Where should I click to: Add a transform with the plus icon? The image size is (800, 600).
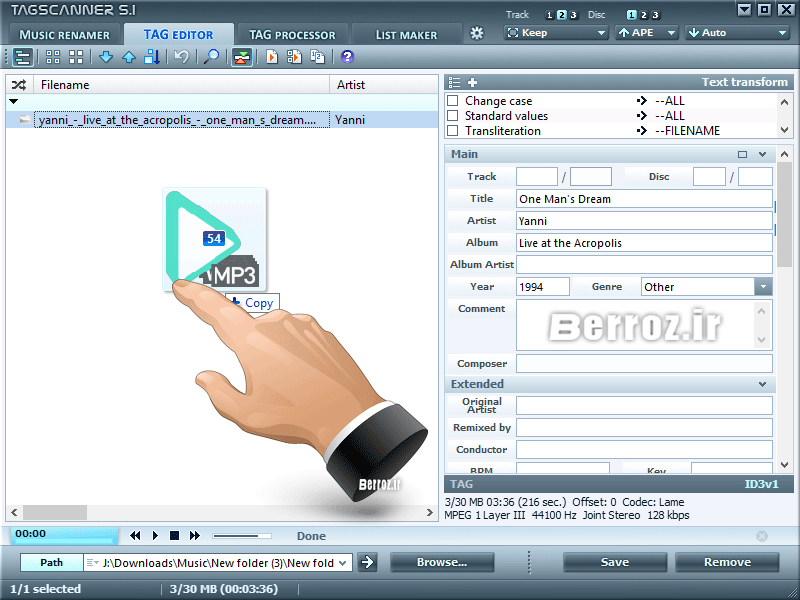click(472, 83)
